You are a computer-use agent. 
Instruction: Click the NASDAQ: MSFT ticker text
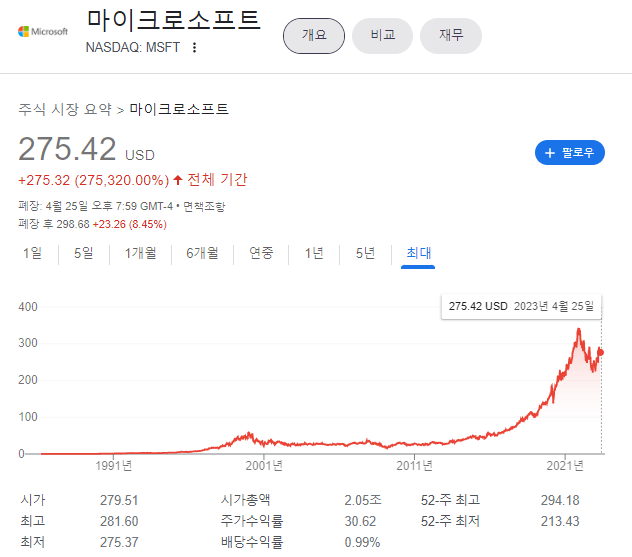(133, 48)
